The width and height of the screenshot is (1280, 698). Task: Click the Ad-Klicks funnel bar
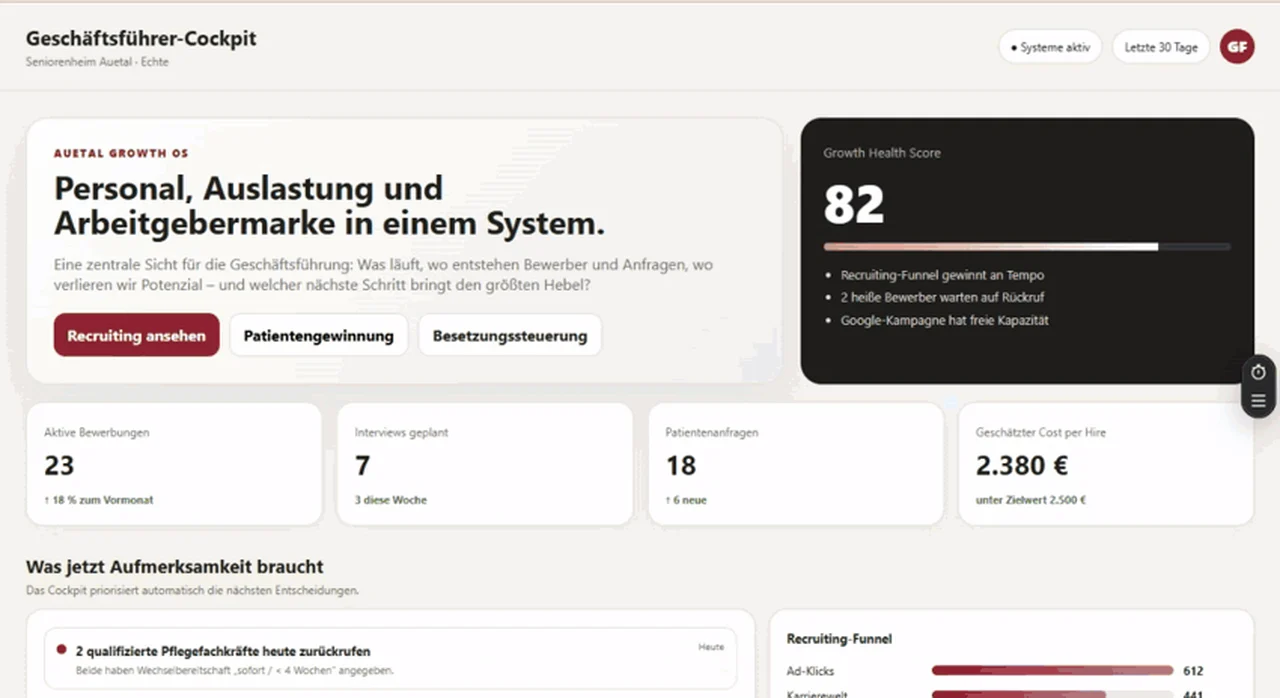pos(1052,671)
